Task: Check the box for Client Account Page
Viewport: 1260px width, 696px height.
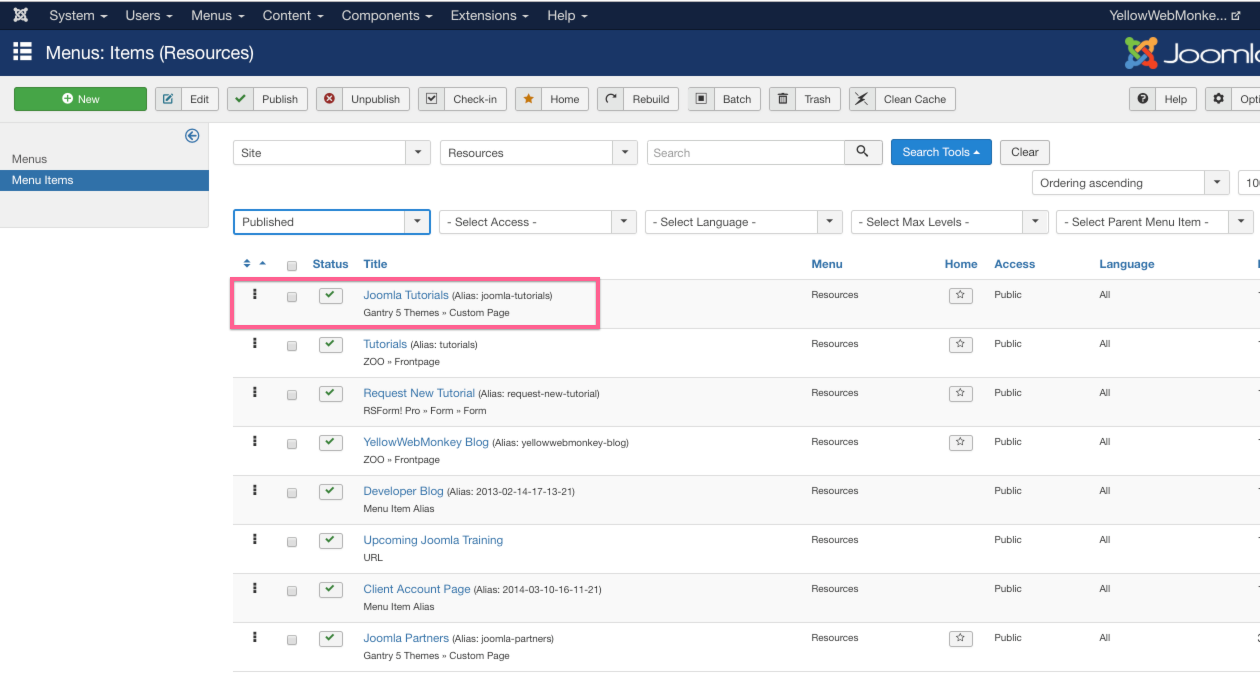Action: click(x=292, y=591)
